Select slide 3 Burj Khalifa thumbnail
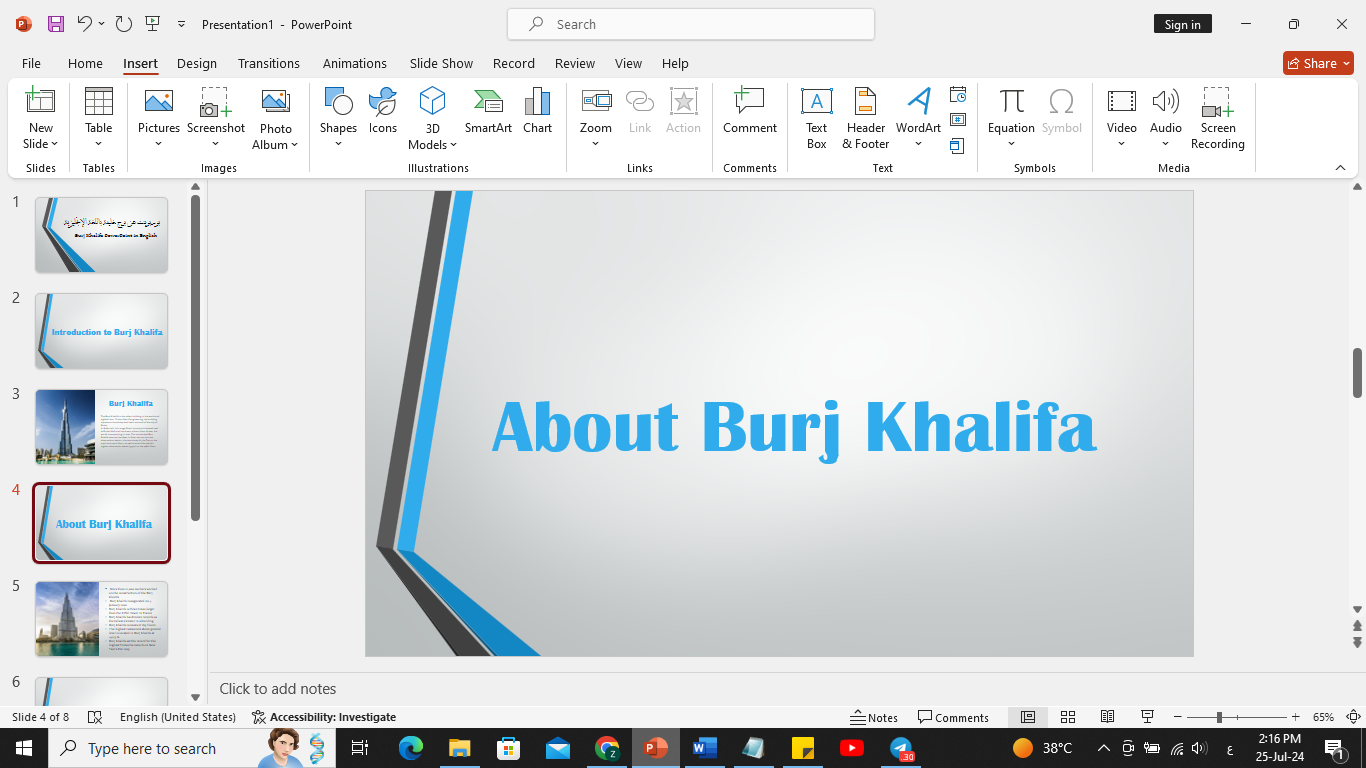Viewport: 1366px width, 768px height. click(101, 427)
